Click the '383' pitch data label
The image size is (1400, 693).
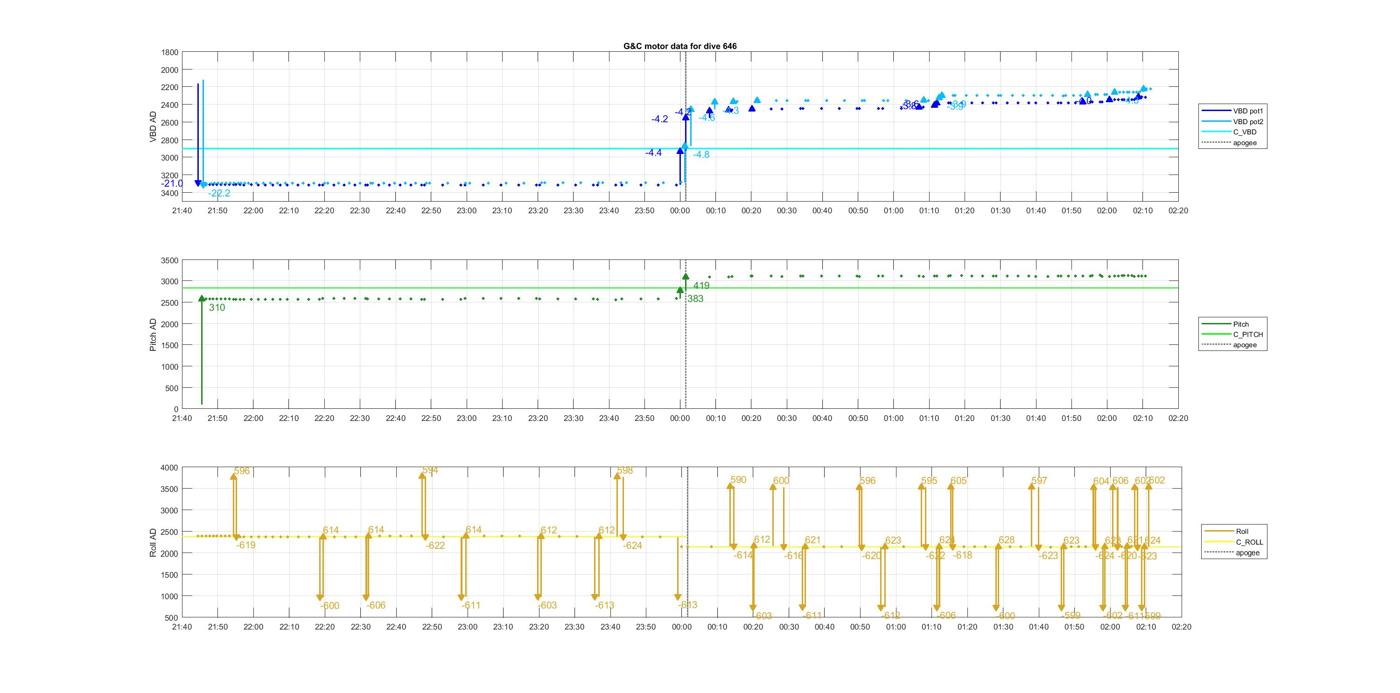695,298
